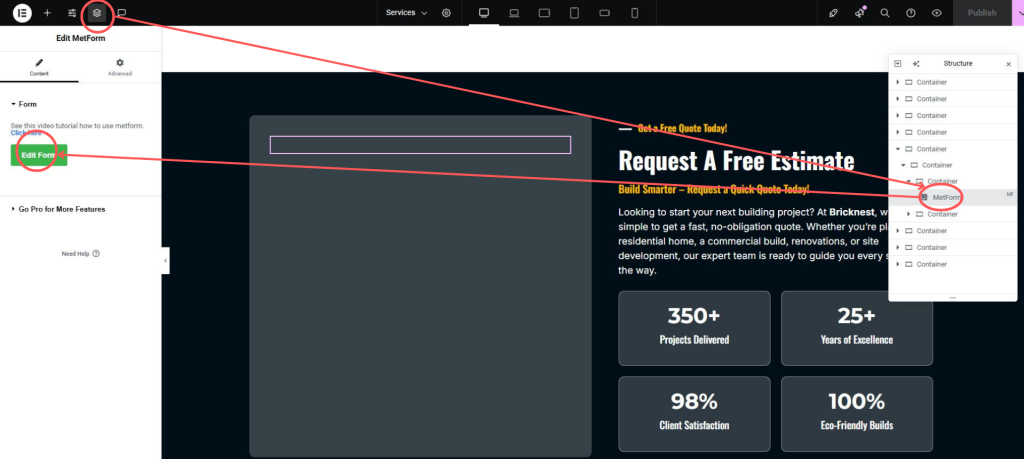Screen dimensions: 1024x459
Task: Open Site Settings sliders icon
Action: [72, 13]
